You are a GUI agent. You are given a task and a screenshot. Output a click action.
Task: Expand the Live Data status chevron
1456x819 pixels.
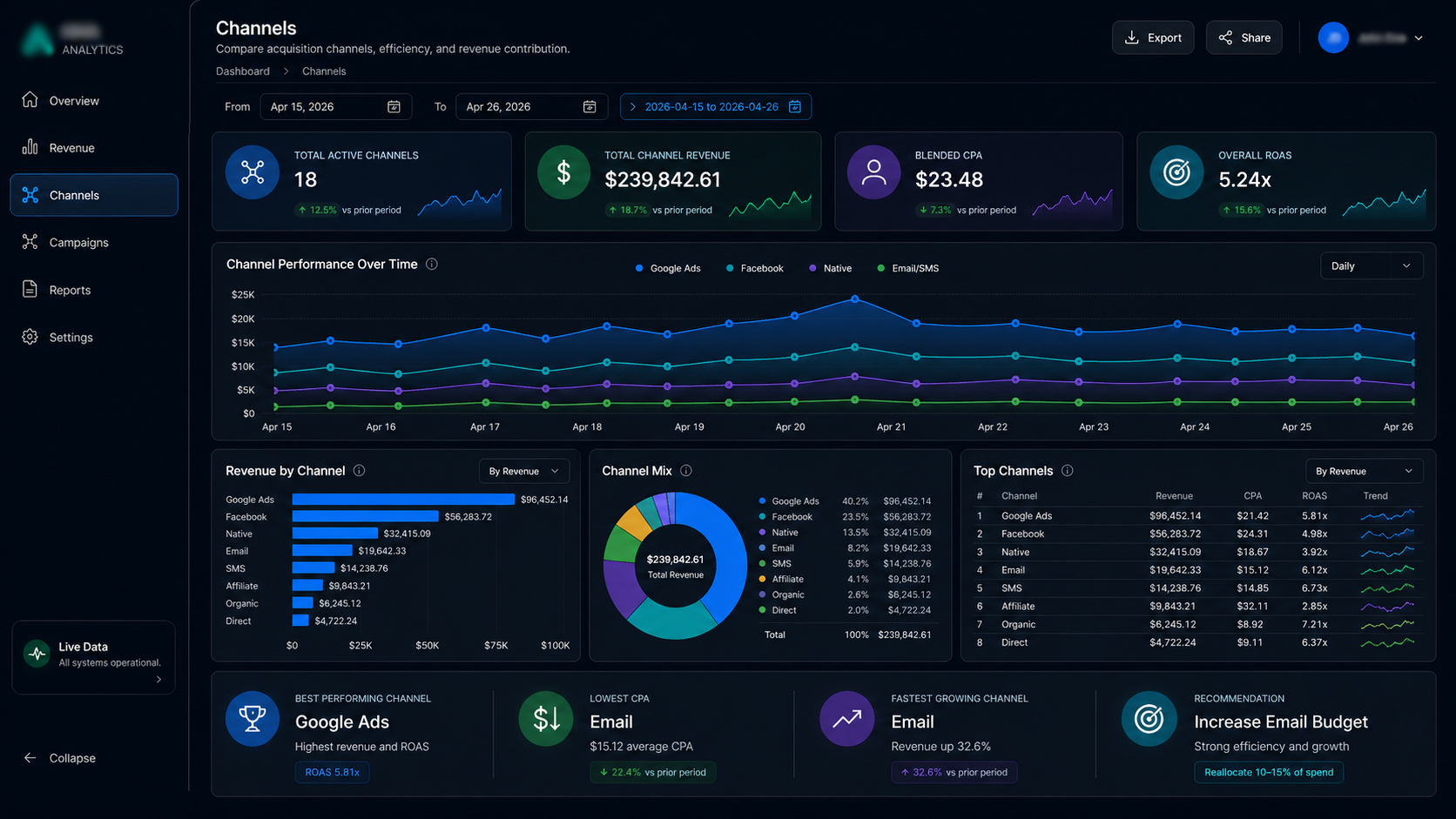click(x=158, y=680)
